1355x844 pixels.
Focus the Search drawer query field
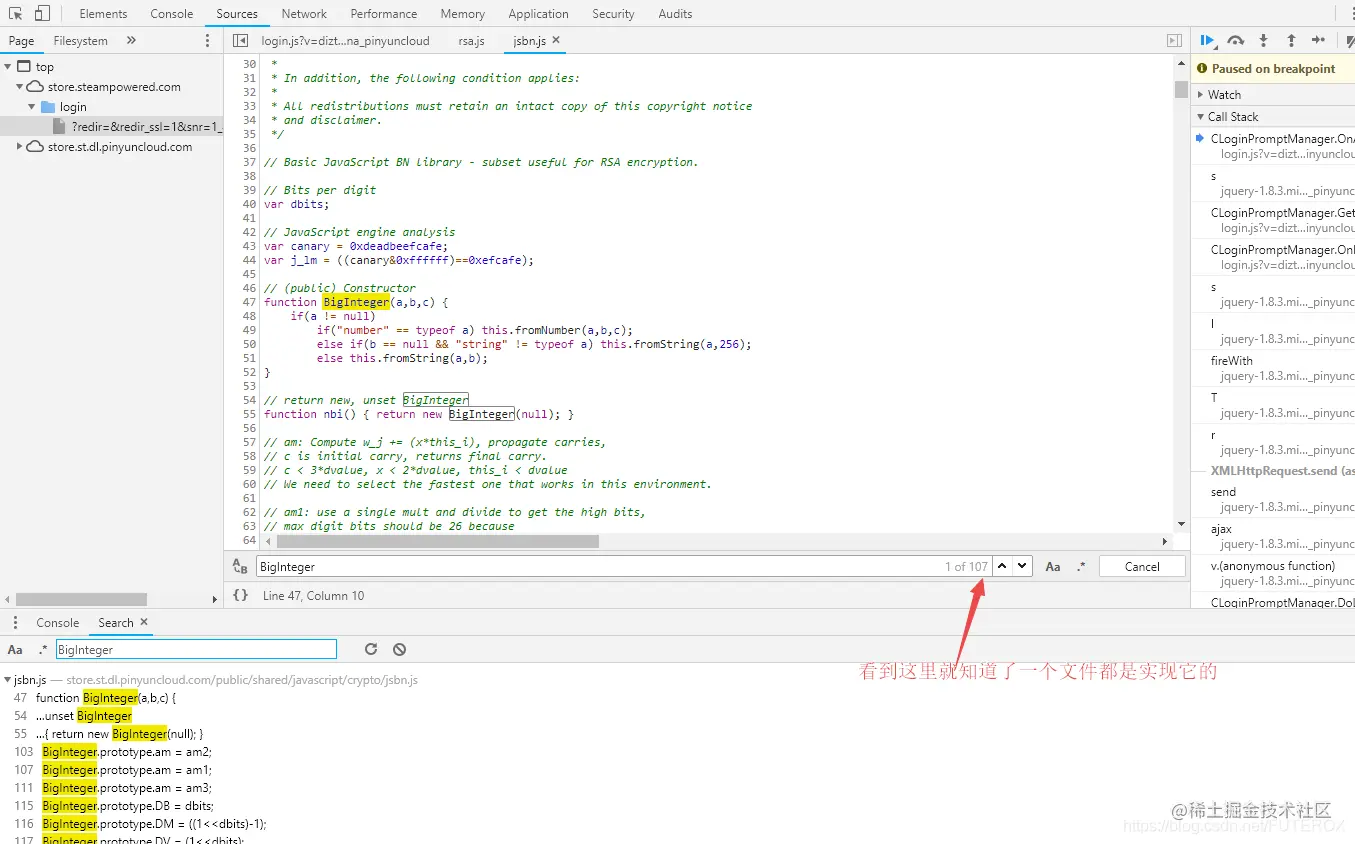(x=196, y=650)
